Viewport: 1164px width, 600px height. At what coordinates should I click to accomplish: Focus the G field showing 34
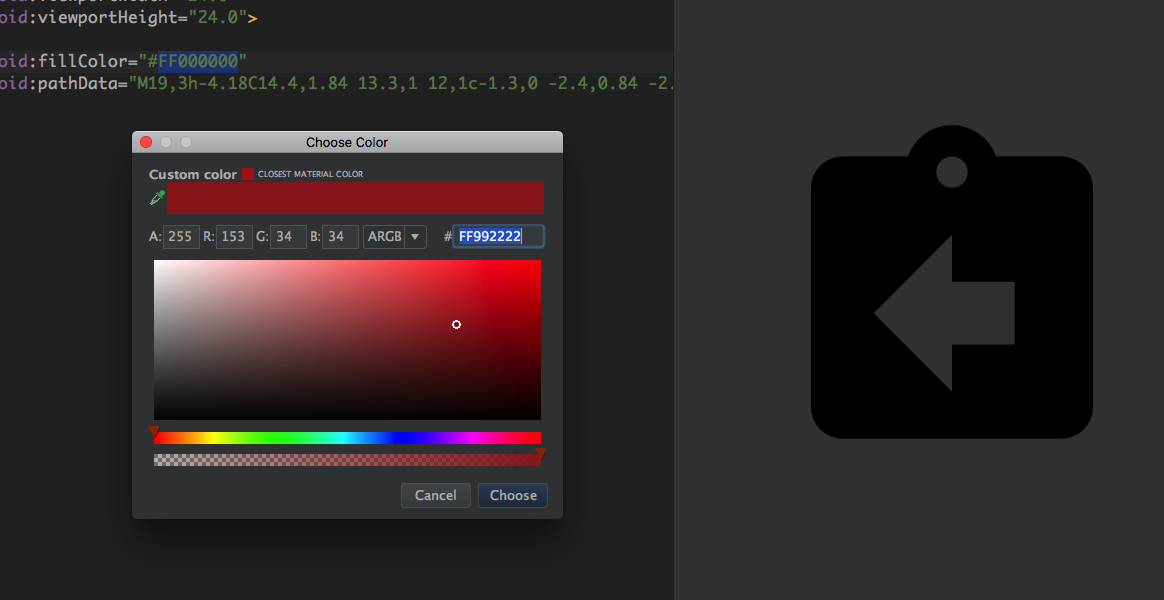(x=289, y=237)
